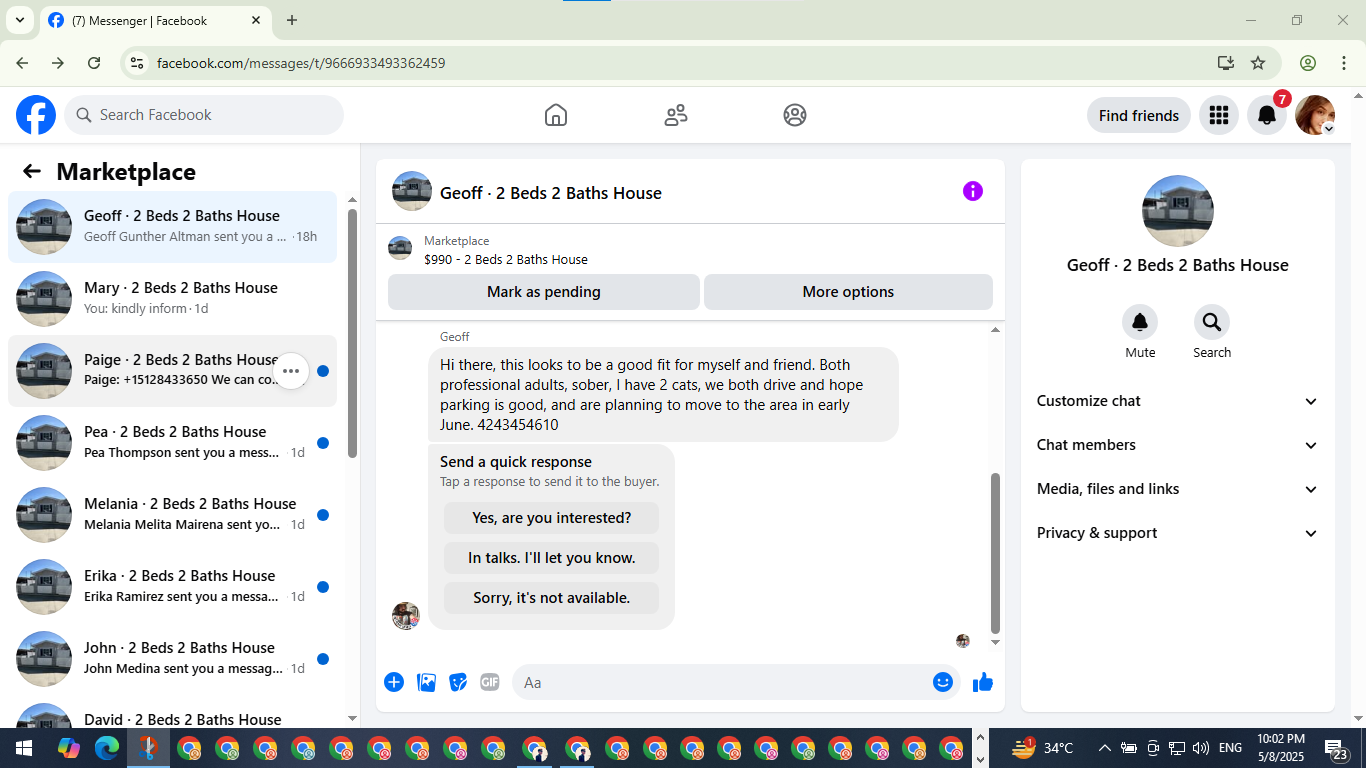Image resolution: width=1366 pixels, height=768 pixels.
Task: Open the David conversation in list
Action: click(172, 712)
